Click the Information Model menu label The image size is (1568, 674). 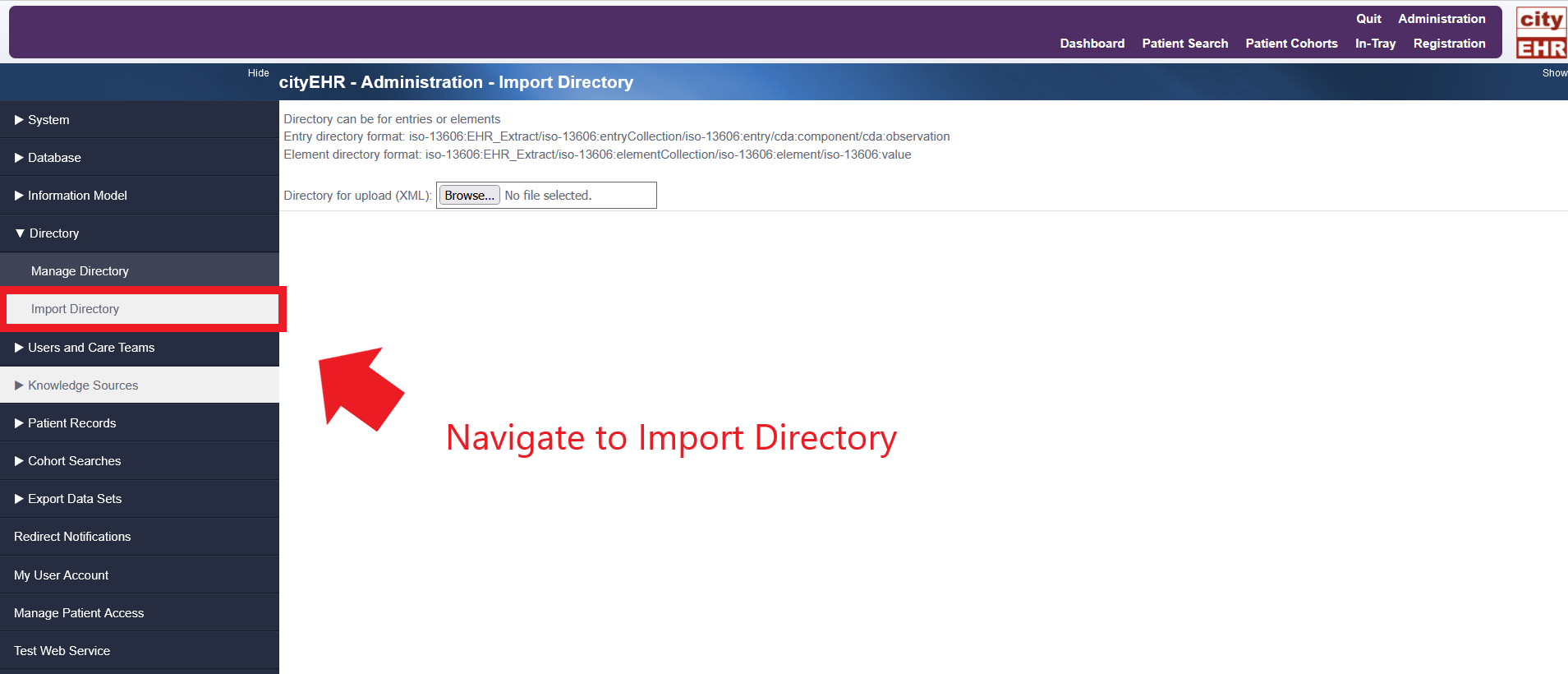[x=77, y=196]
